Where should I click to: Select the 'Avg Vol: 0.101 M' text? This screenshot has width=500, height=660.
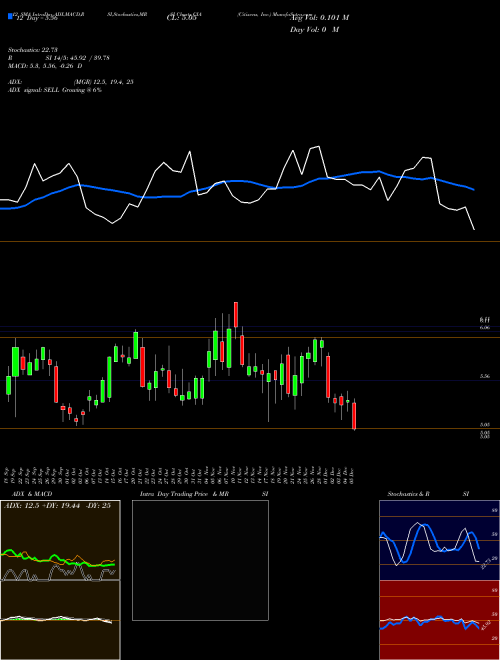click(x=319, y=17)
